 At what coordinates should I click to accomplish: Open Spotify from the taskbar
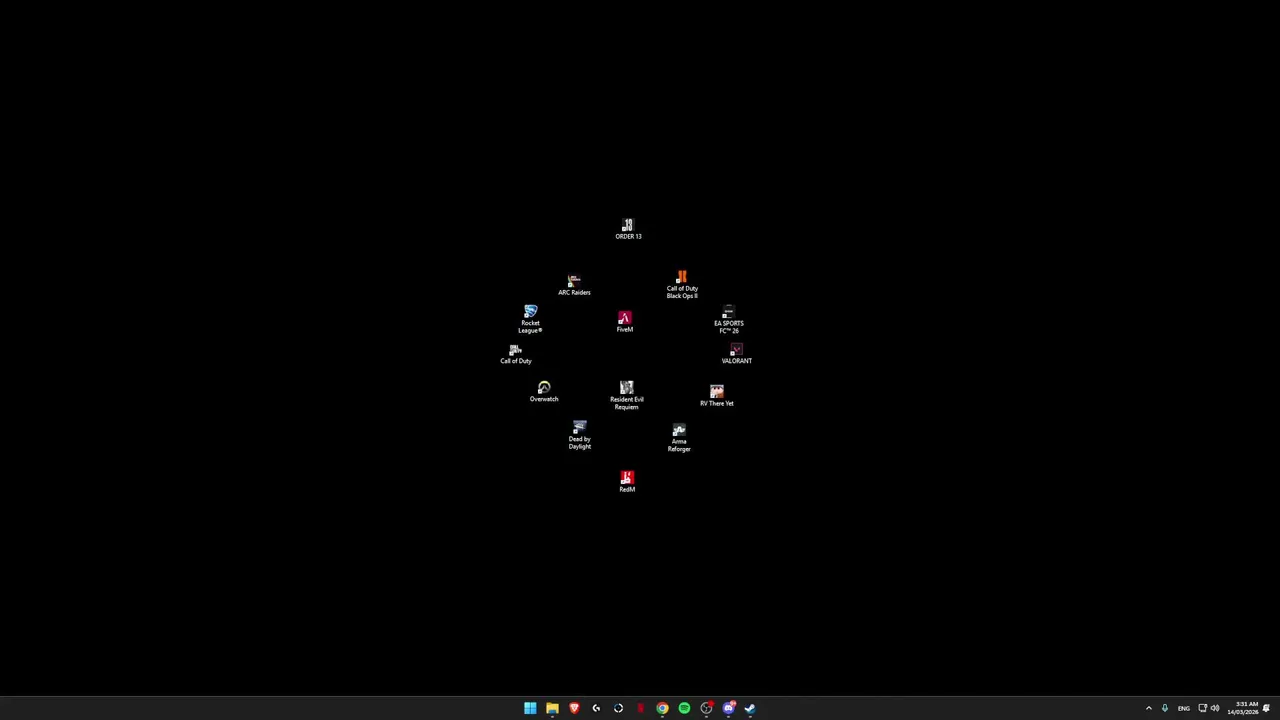click(x=684, y=708)
